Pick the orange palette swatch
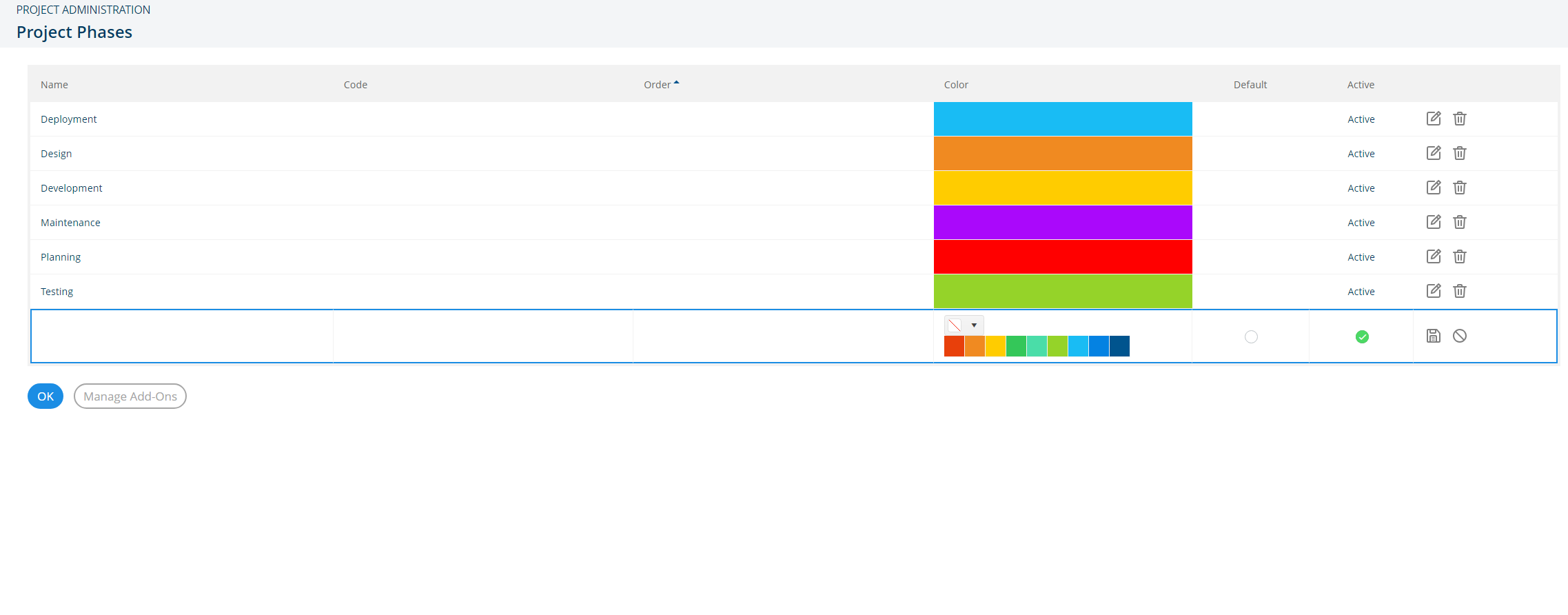Viewport: 1568px width, 615px height. [975, 346]
